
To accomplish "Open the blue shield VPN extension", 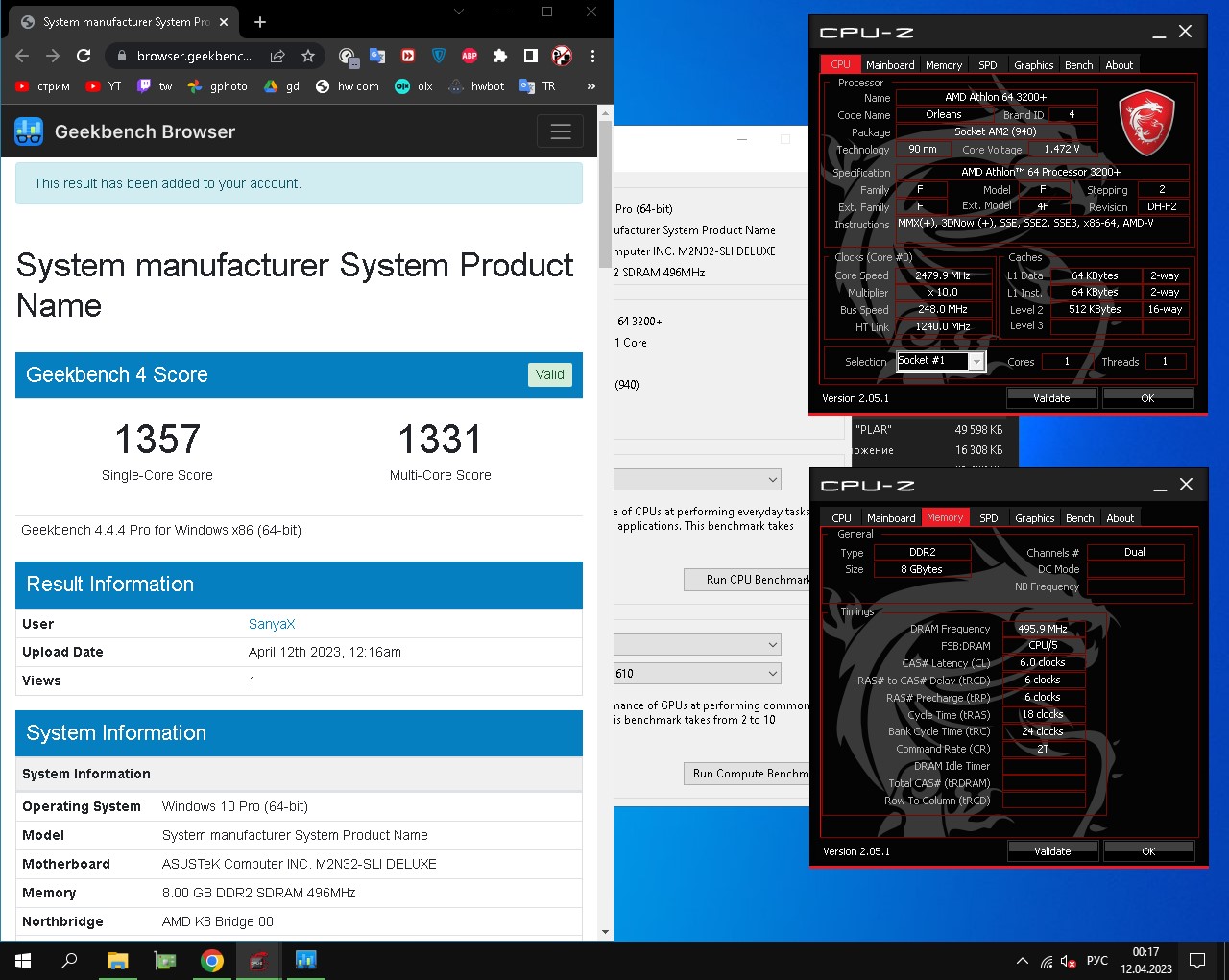I will 439,56.
